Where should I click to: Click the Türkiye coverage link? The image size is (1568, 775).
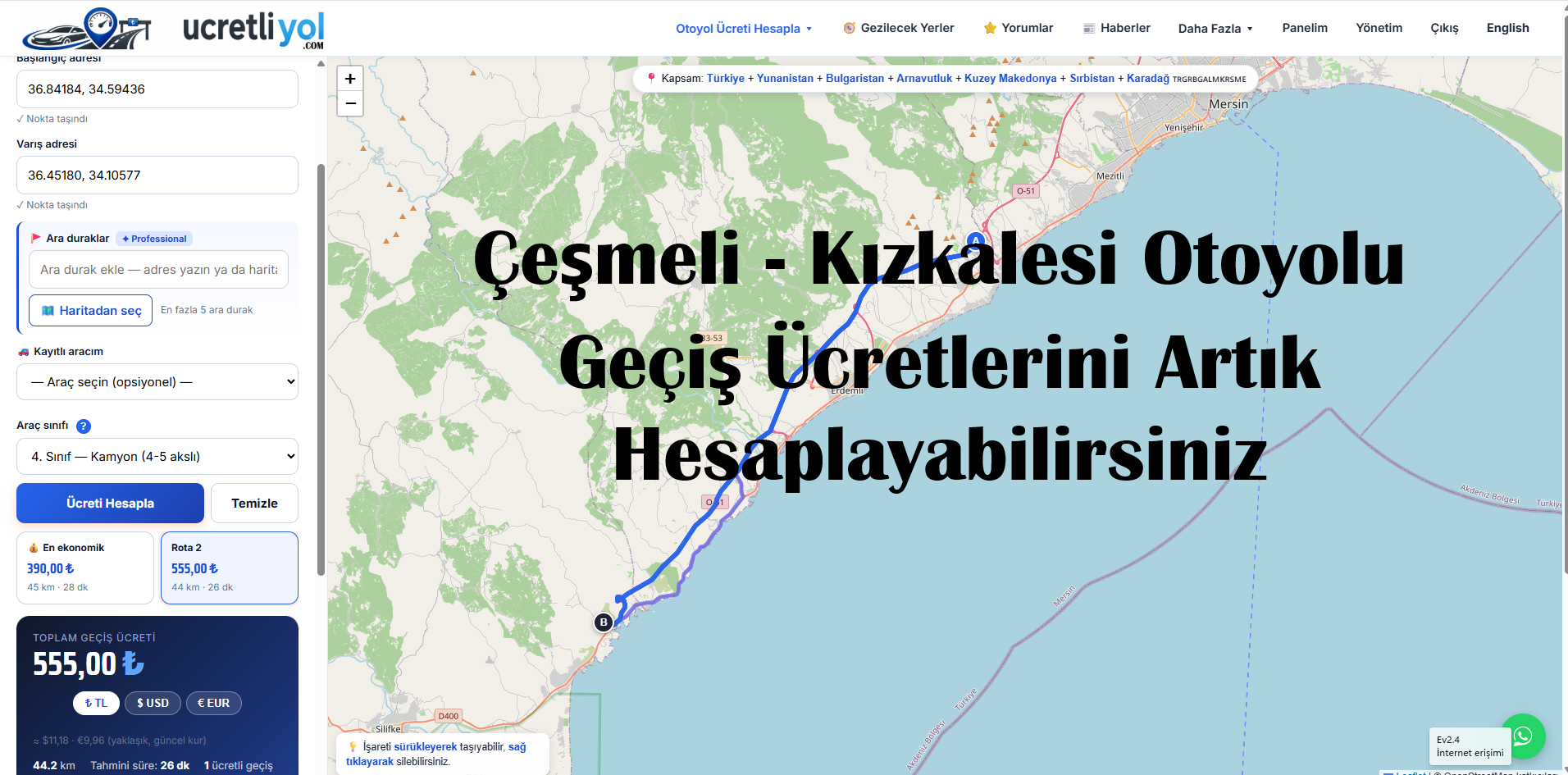[726, 79]
